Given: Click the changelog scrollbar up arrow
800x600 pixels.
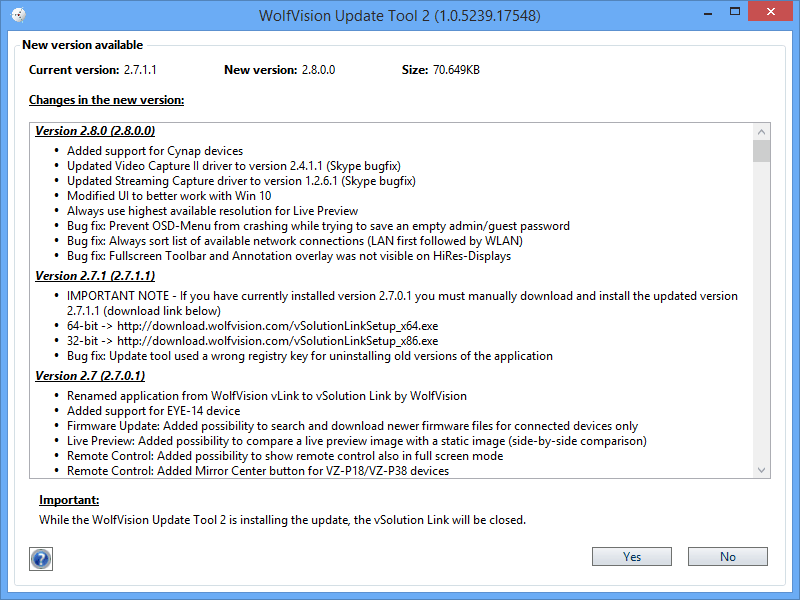Looking at the screenshot, I should (761, 132).
